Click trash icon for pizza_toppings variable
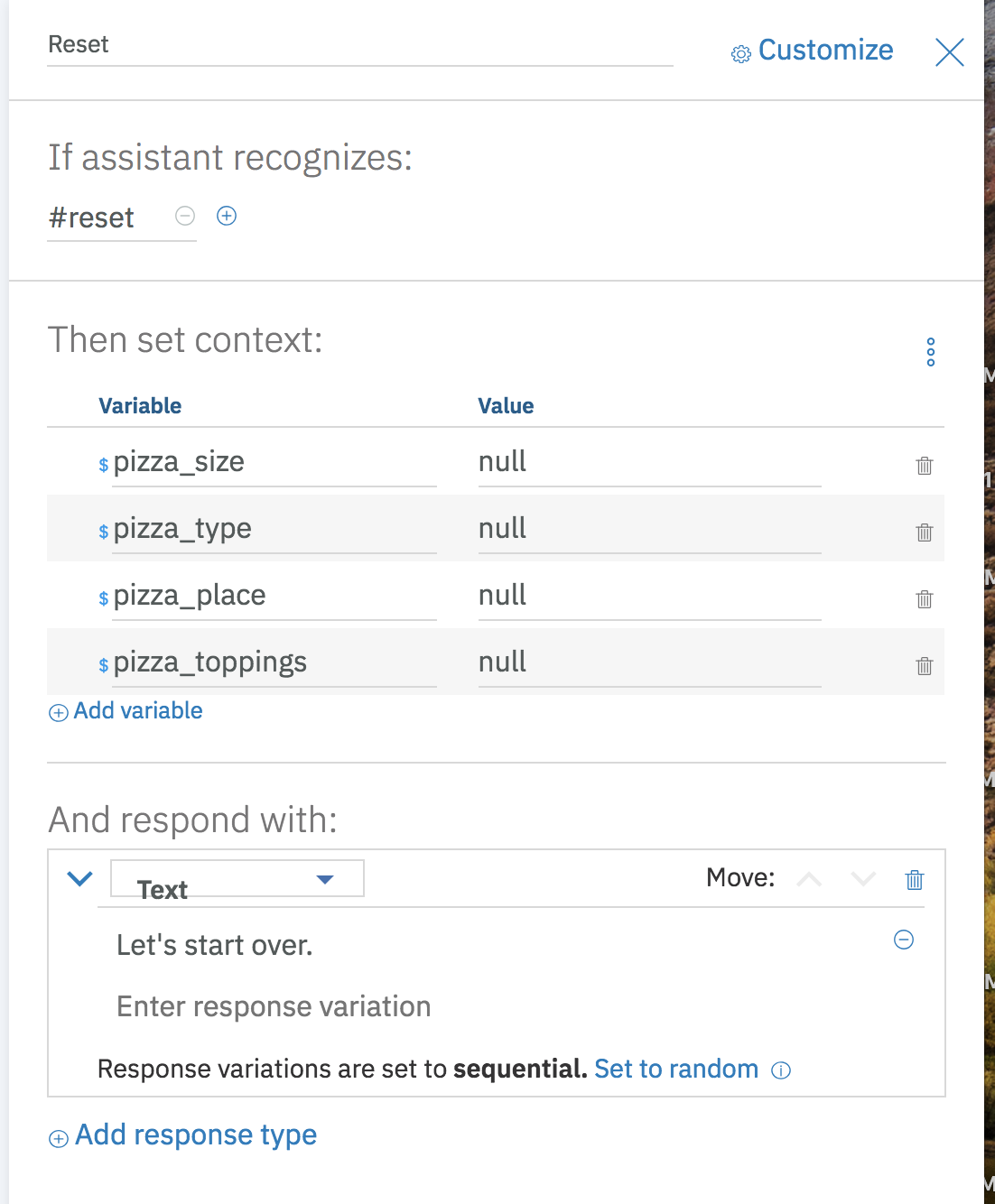The width and height of the screenshot is (995, 1204). point(924,666)
